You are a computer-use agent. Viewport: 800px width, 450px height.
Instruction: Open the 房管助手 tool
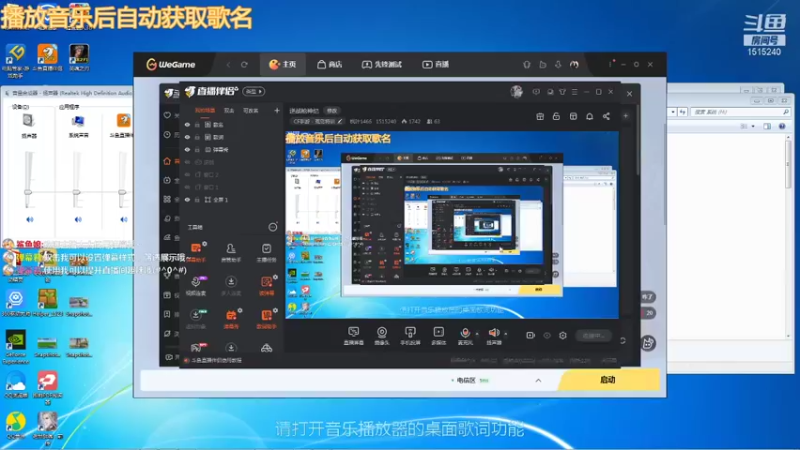[x=231, y=253]
